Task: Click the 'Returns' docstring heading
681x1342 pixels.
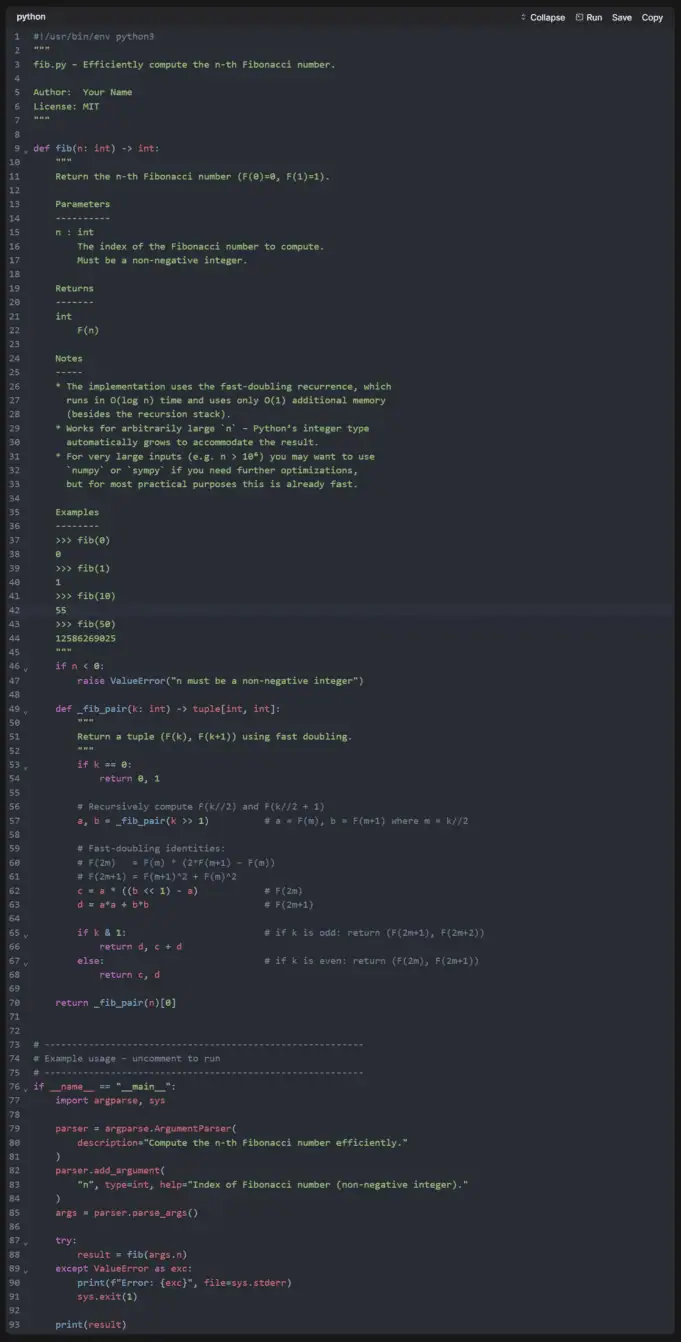Action: [x=75, y=288]
